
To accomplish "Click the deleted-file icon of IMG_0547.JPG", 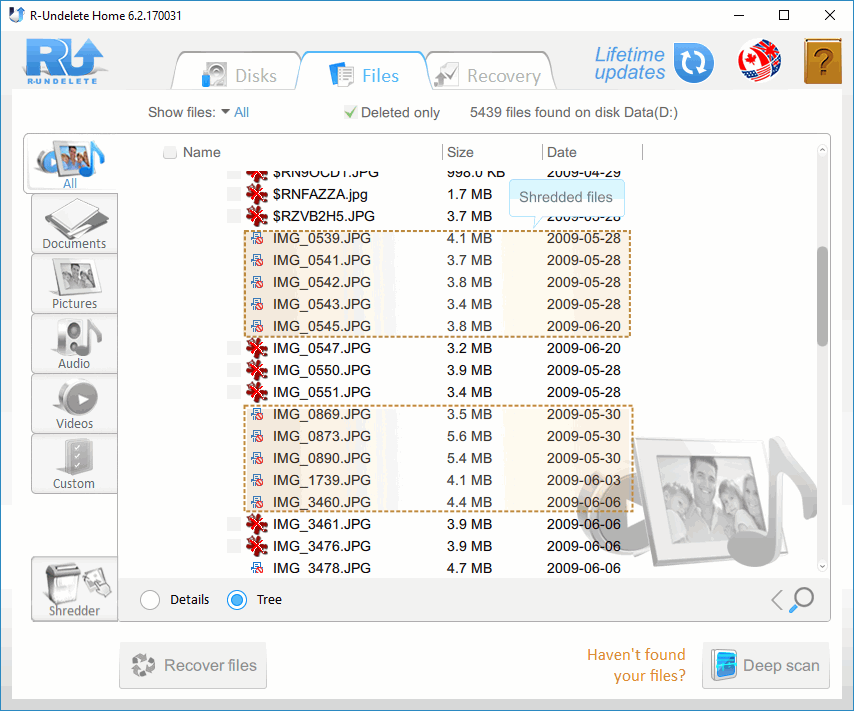I will point(257,348).
